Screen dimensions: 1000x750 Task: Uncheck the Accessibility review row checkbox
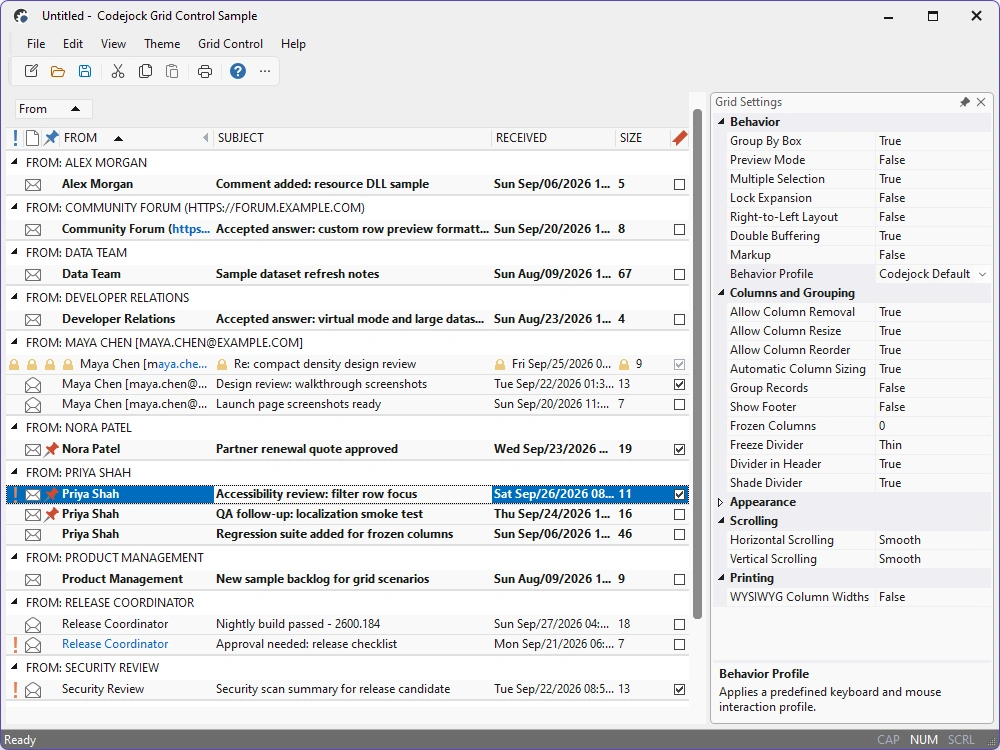(680, 495)
